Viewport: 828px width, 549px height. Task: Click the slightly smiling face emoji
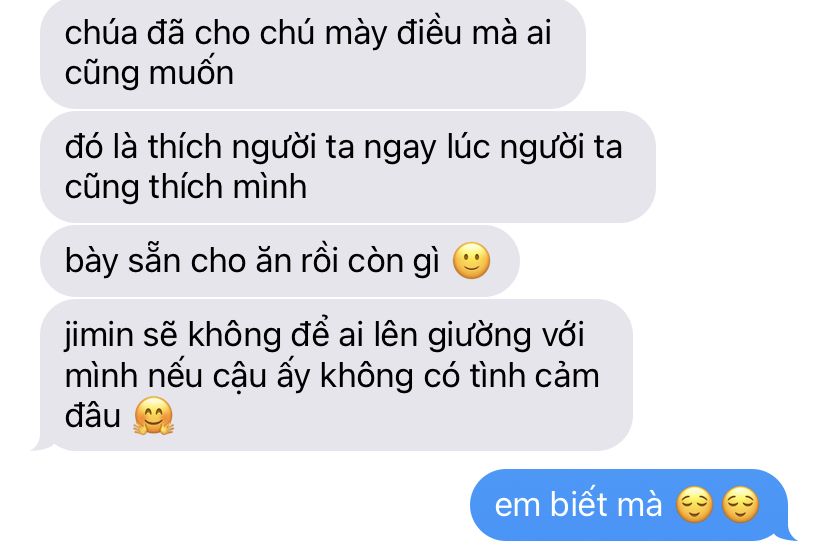(x=472, y=261)
